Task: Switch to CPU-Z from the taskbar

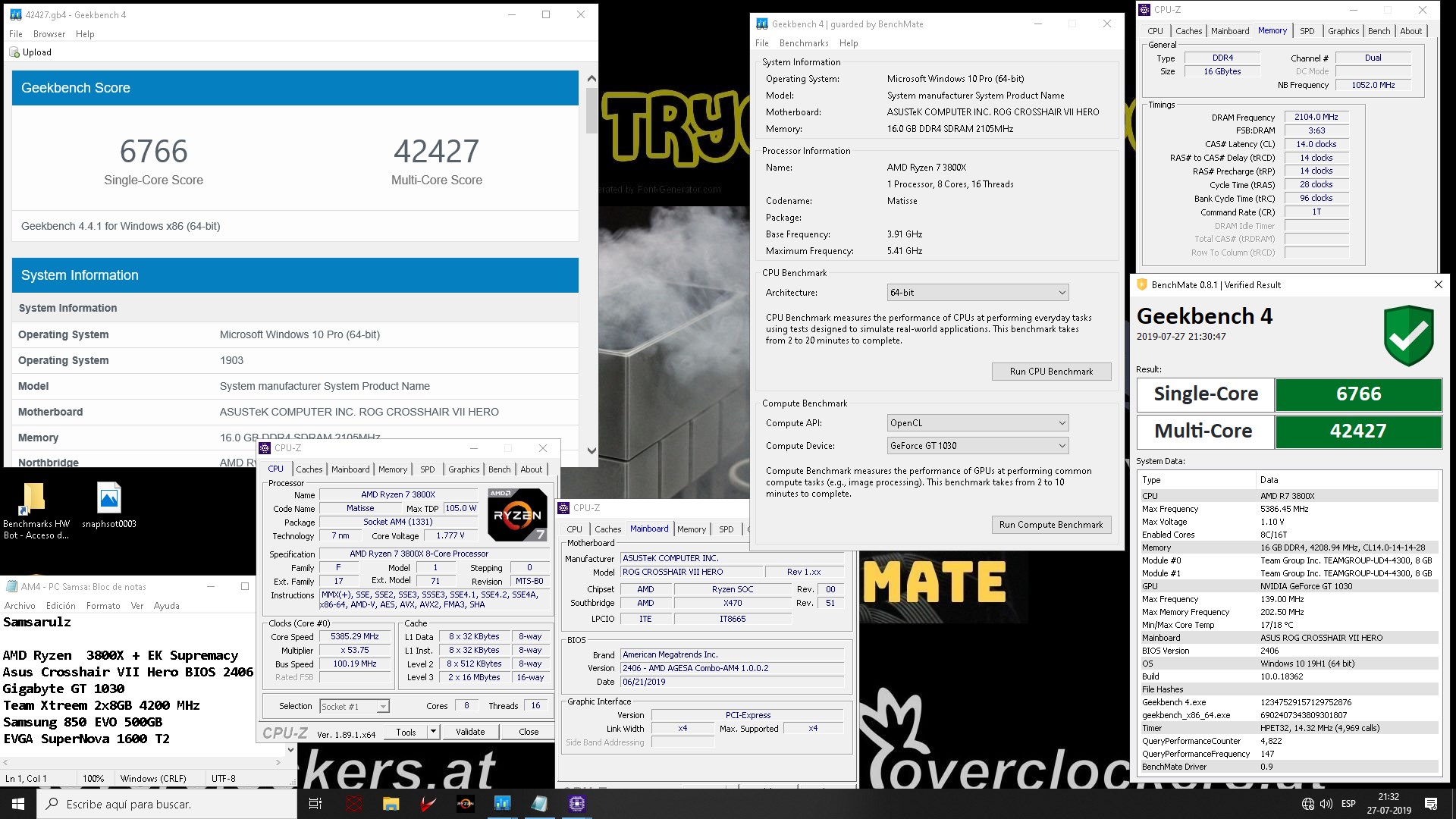Action: (x=577, y=804)
